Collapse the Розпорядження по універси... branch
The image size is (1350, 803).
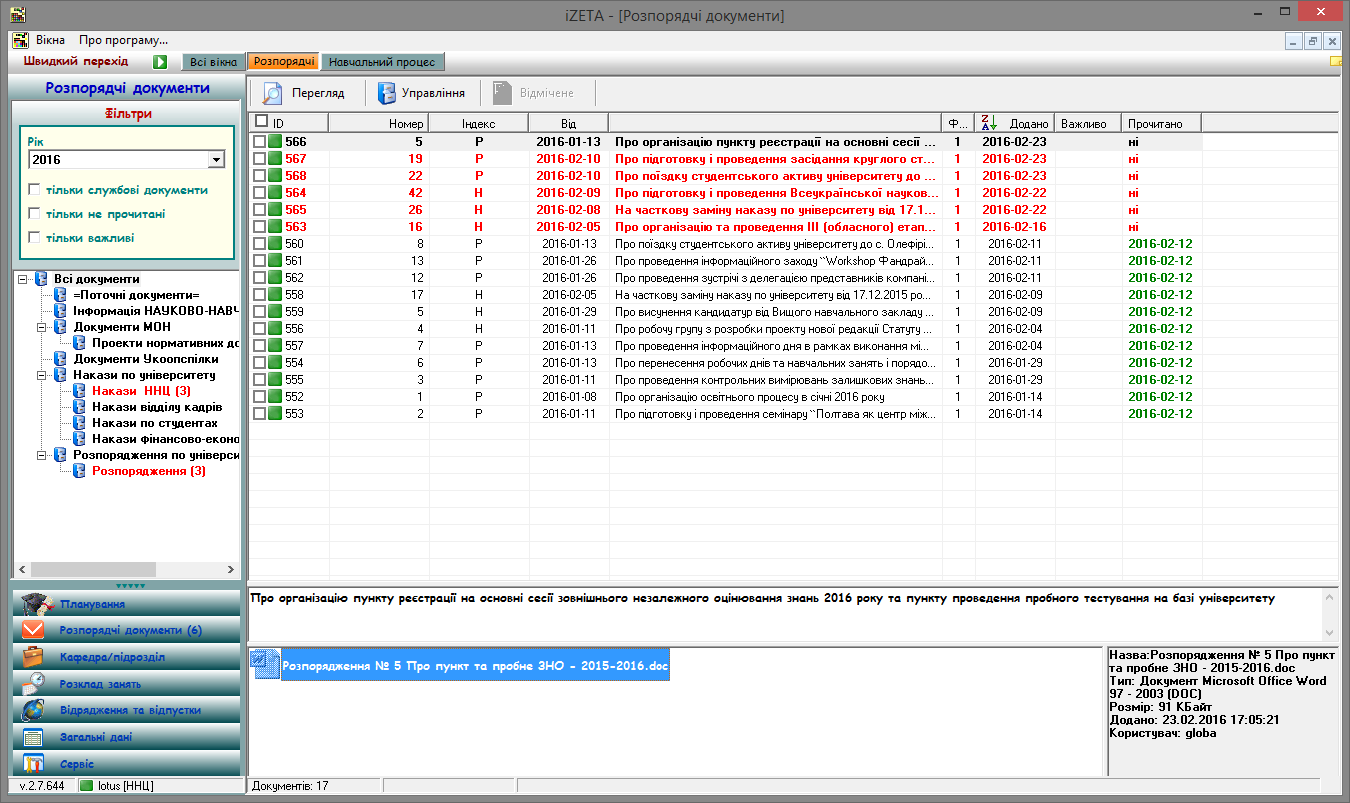(x=42, y=455)
